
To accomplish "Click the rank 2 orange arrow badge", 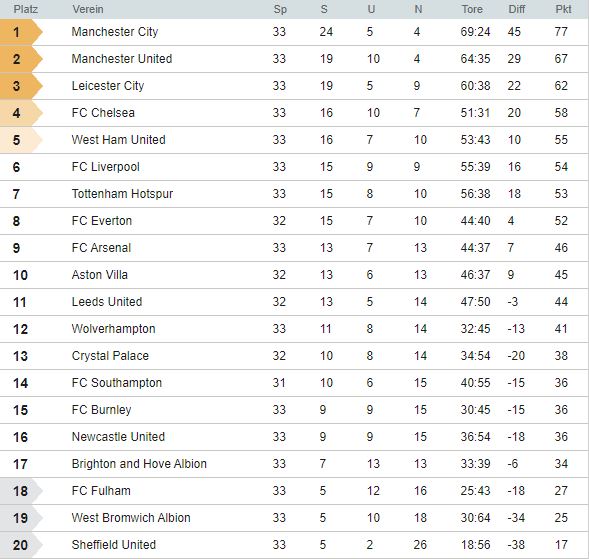I will pyautogui.click(x=21, y=59).
